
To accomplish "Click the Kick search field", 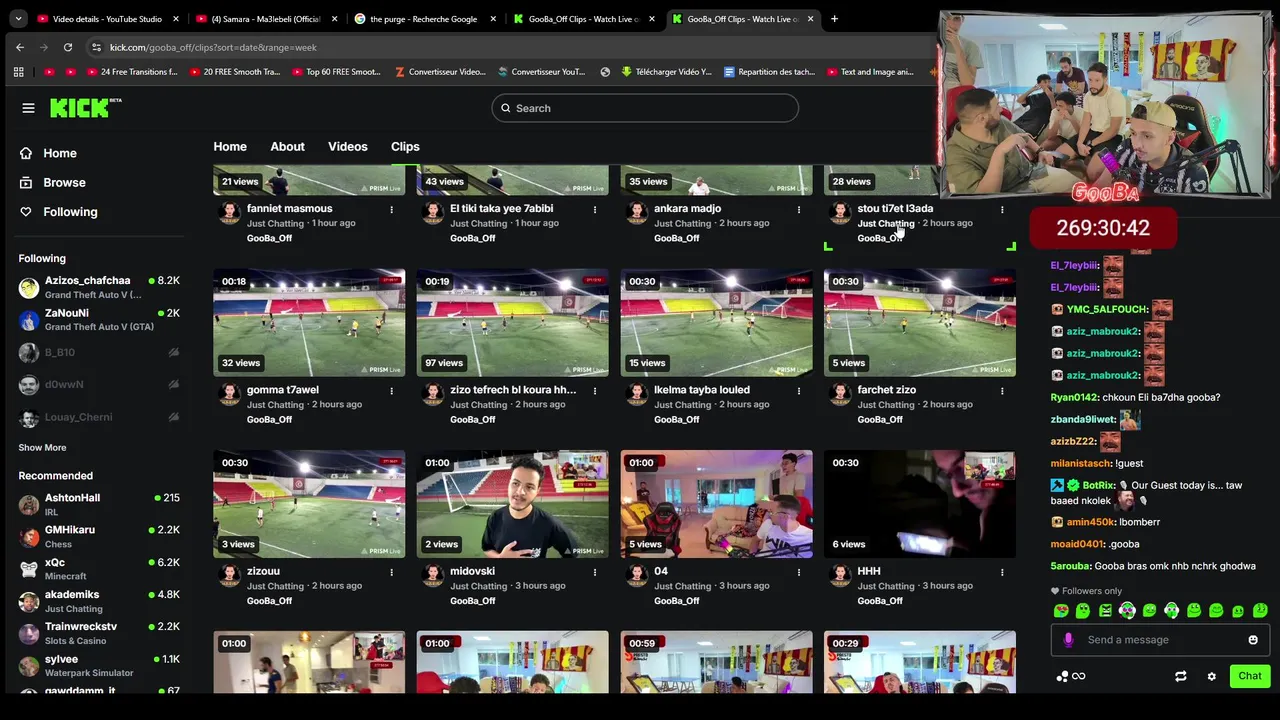I will point(645,108).
